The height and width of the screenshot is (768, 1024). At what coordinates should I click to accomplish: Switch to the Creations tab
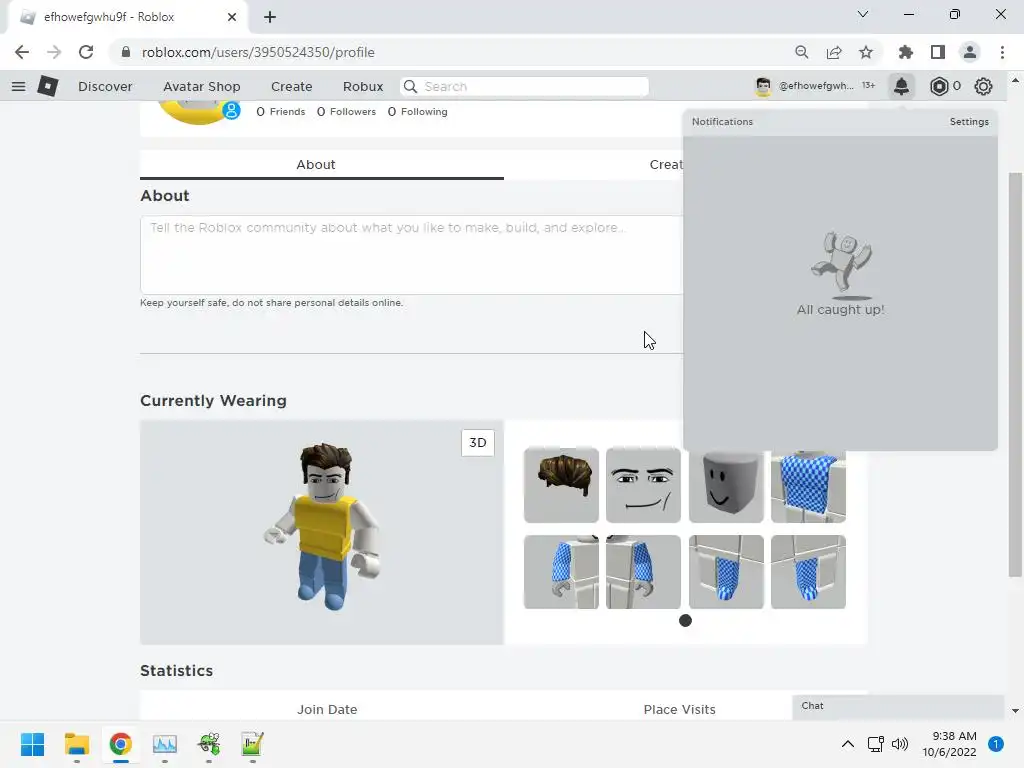(666, 165)
